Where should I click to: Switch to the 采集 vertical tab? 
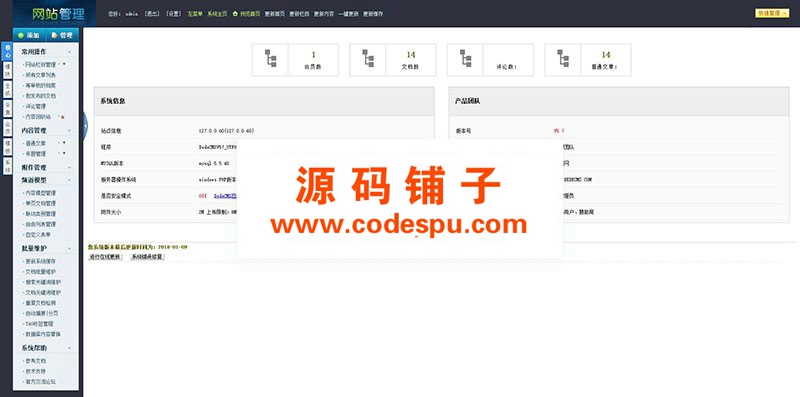click(7, 109)
